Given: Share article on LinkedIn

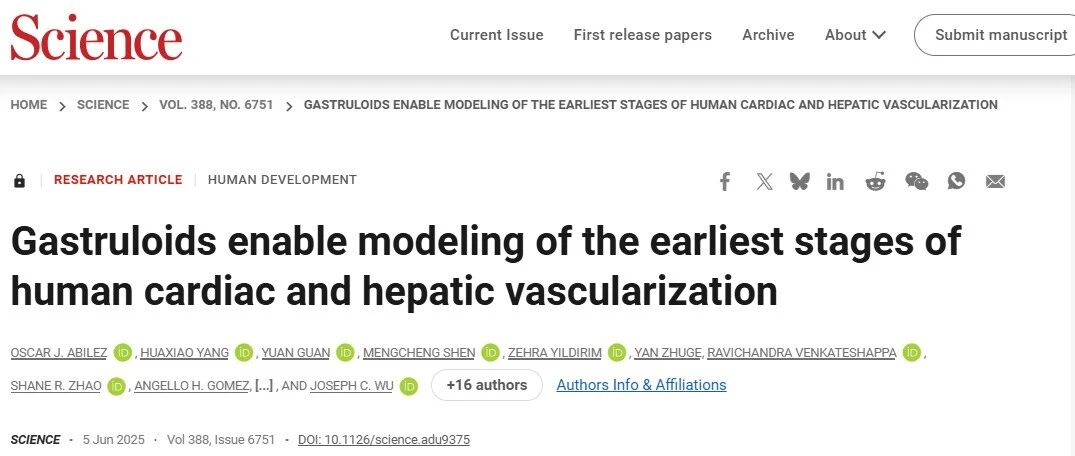Looking at the screenshot, I should pyautogui.click(x=835, y=181).
